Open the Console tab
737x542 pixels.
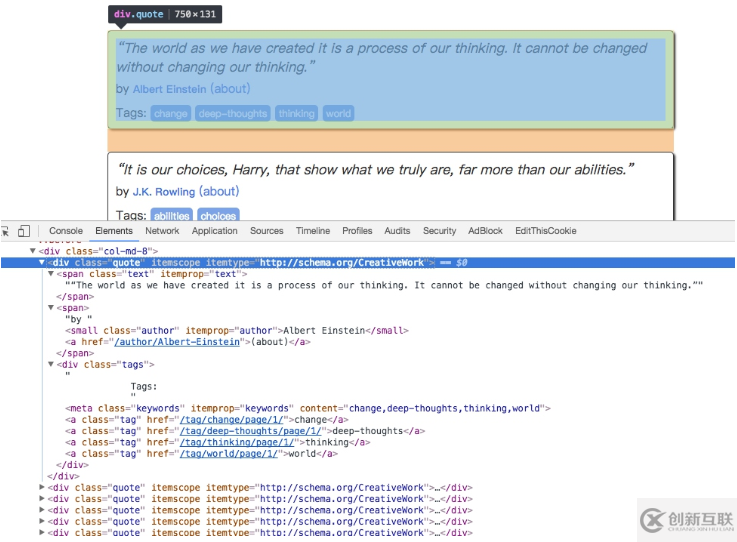[x=66, y=231]
